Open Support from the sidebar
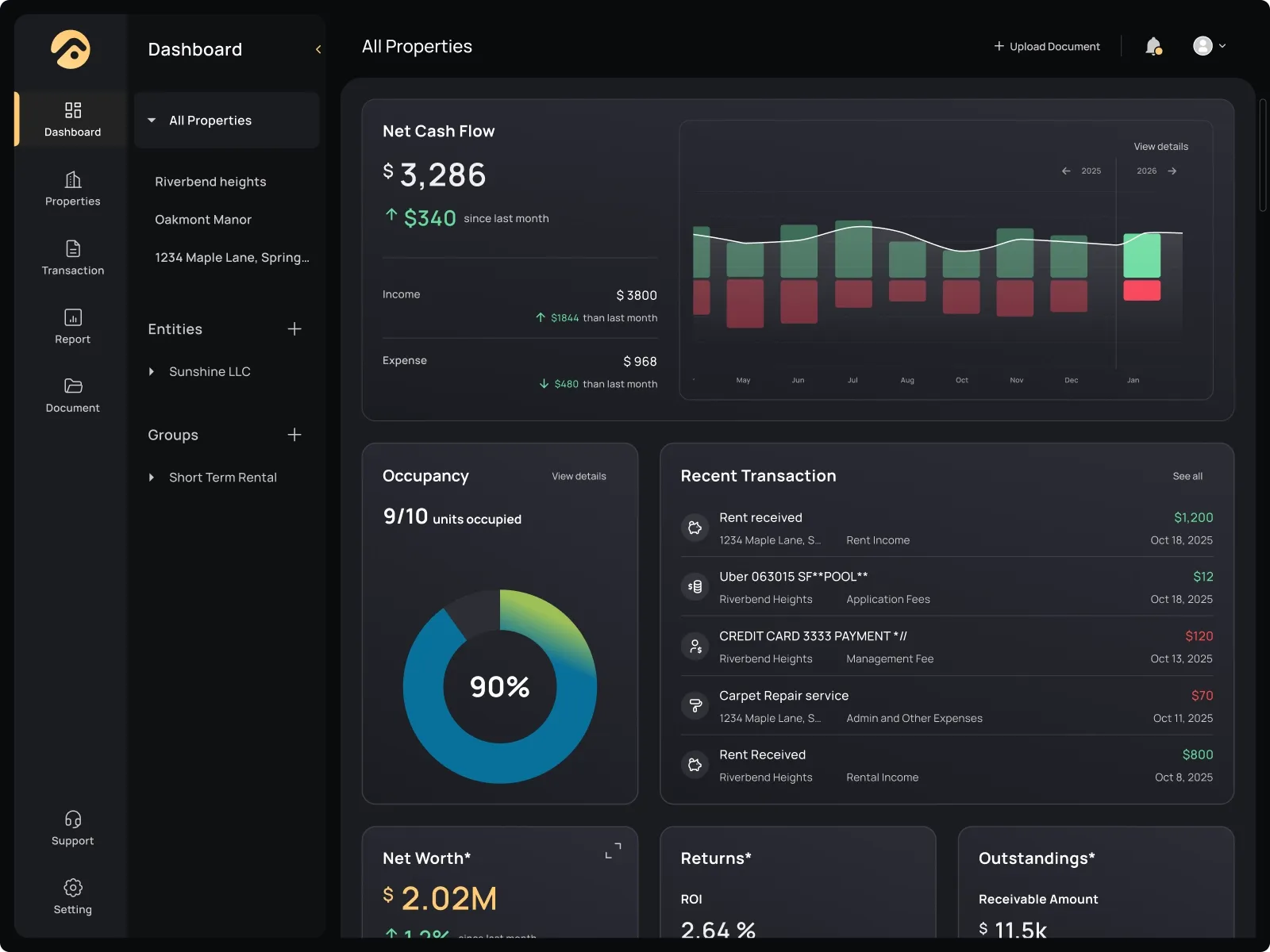Screen dimensions: 1270x952 pos(72,827)
